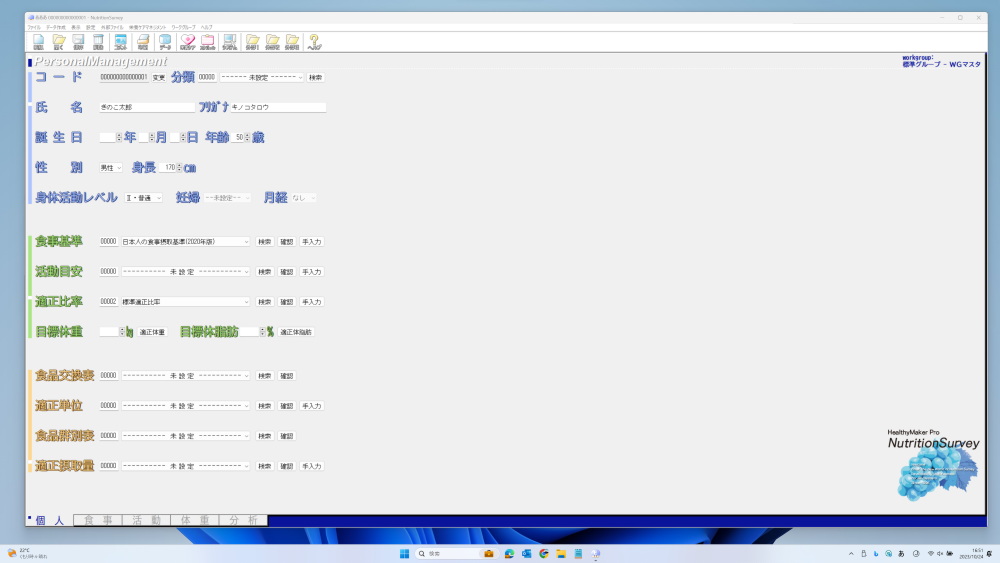Image resolution: width=1000 pixels, height=563 pixels.
Task: Click the first analysis folder icon
Action: click(253, 42)
